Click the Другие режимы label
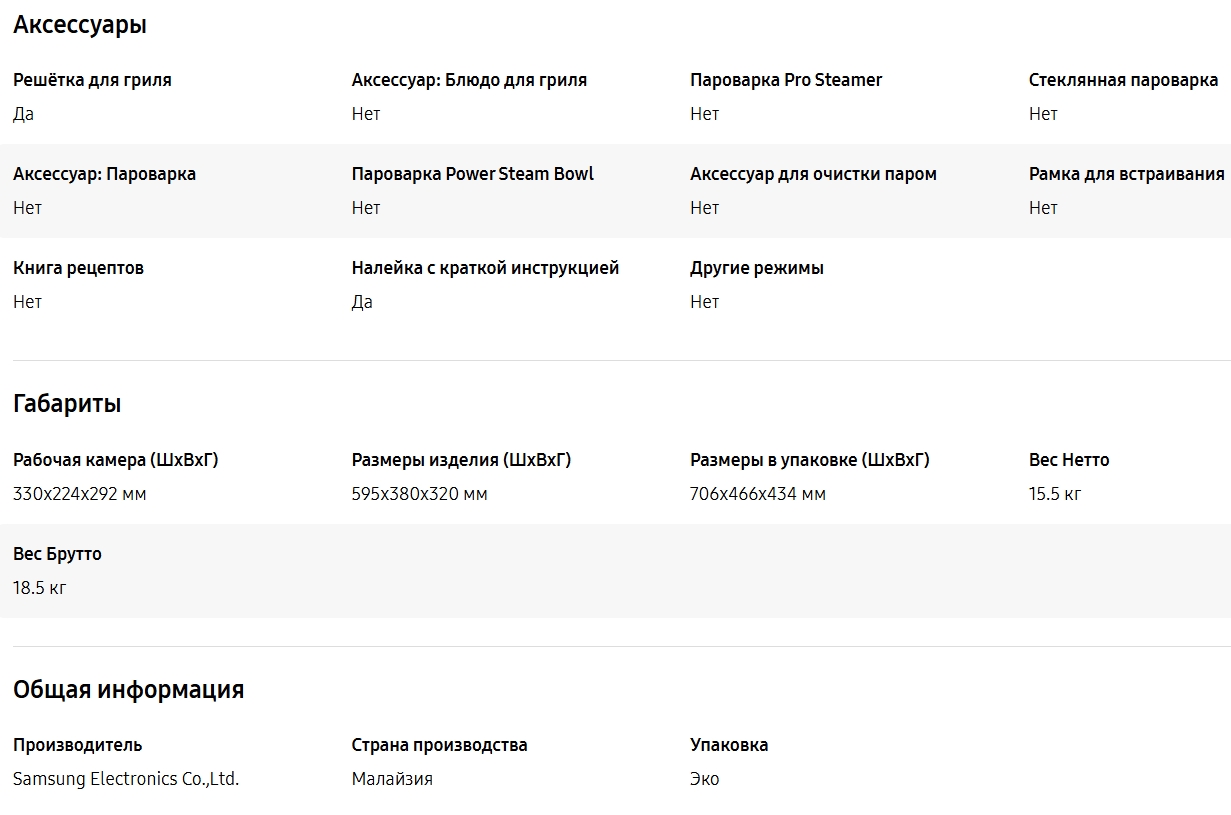This screenshot has width=1231, height=815. coord(757,268)
